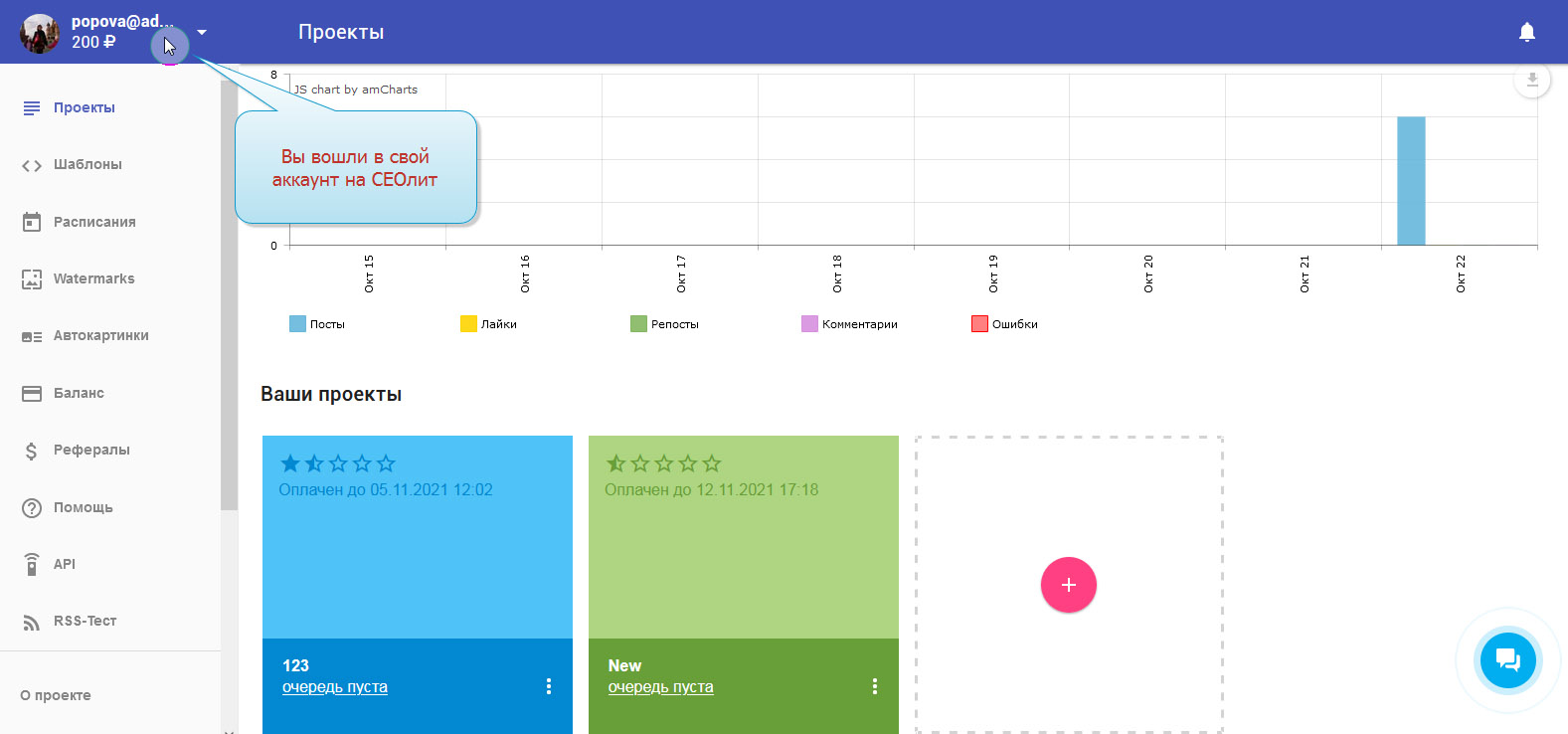Click the Рефералы dollar icon
Image resolution: width=1568 pixels, height=734 pixels.
32,451
